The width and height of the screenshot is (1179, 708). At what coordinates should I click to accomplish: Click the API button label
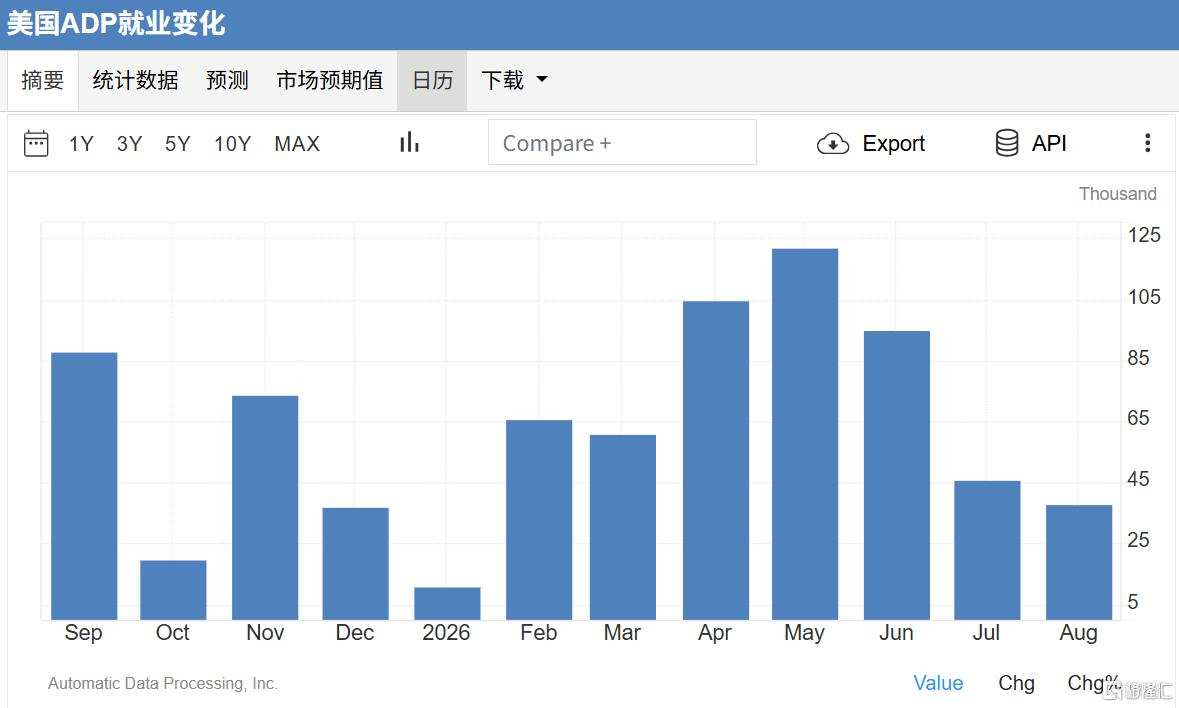1049,143
